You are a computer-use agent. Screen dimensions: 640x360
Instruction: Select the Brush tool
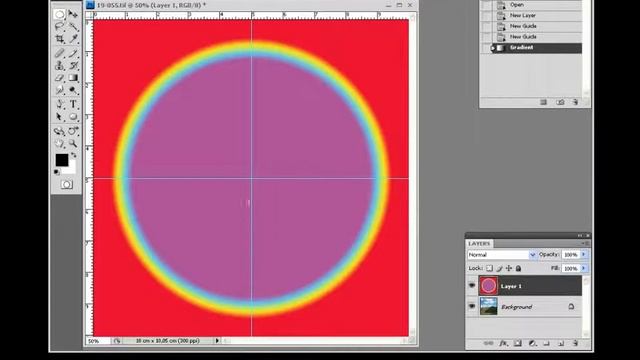click(x=73, y=53)
